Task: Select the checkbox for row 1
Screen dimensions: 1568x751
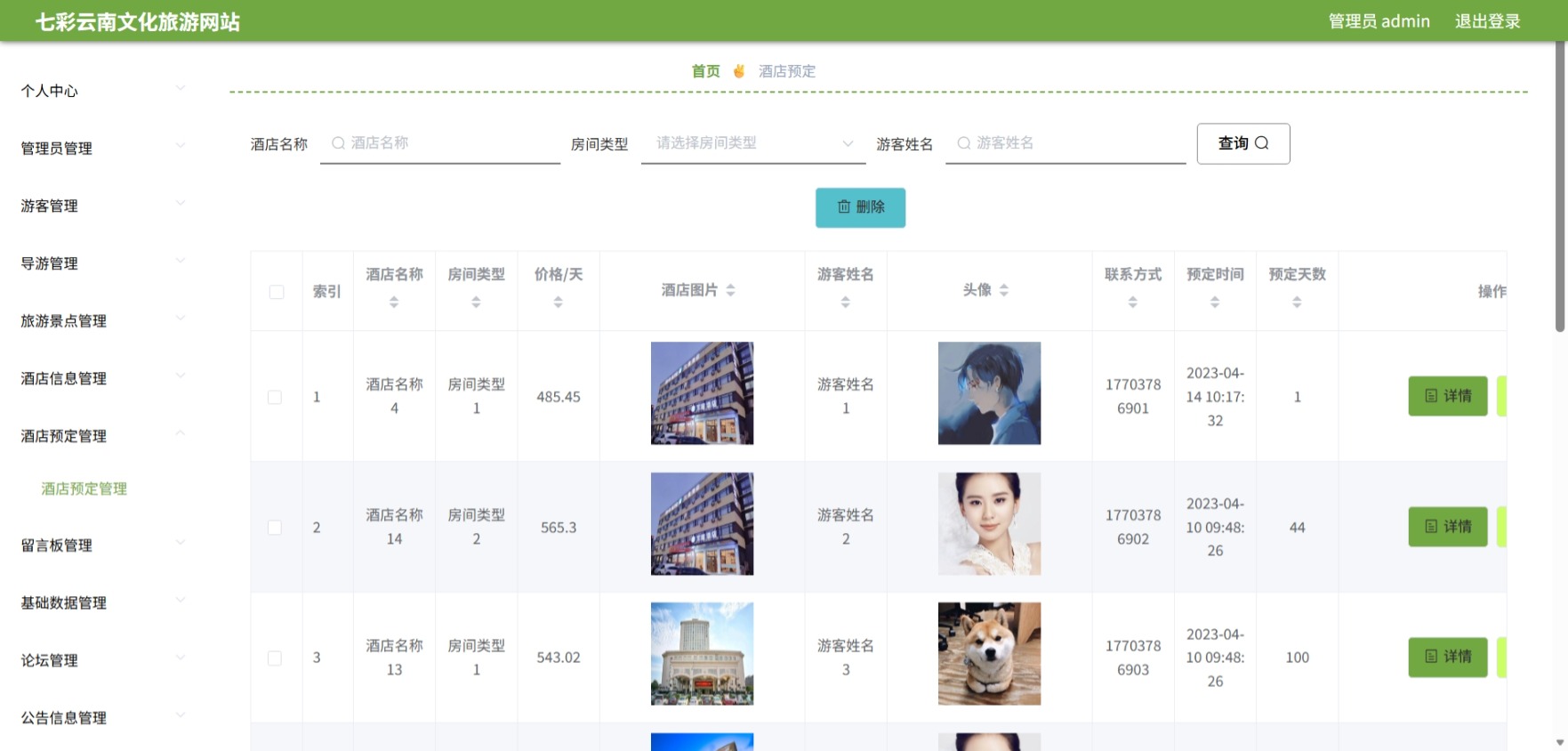Action: point(275,397)
